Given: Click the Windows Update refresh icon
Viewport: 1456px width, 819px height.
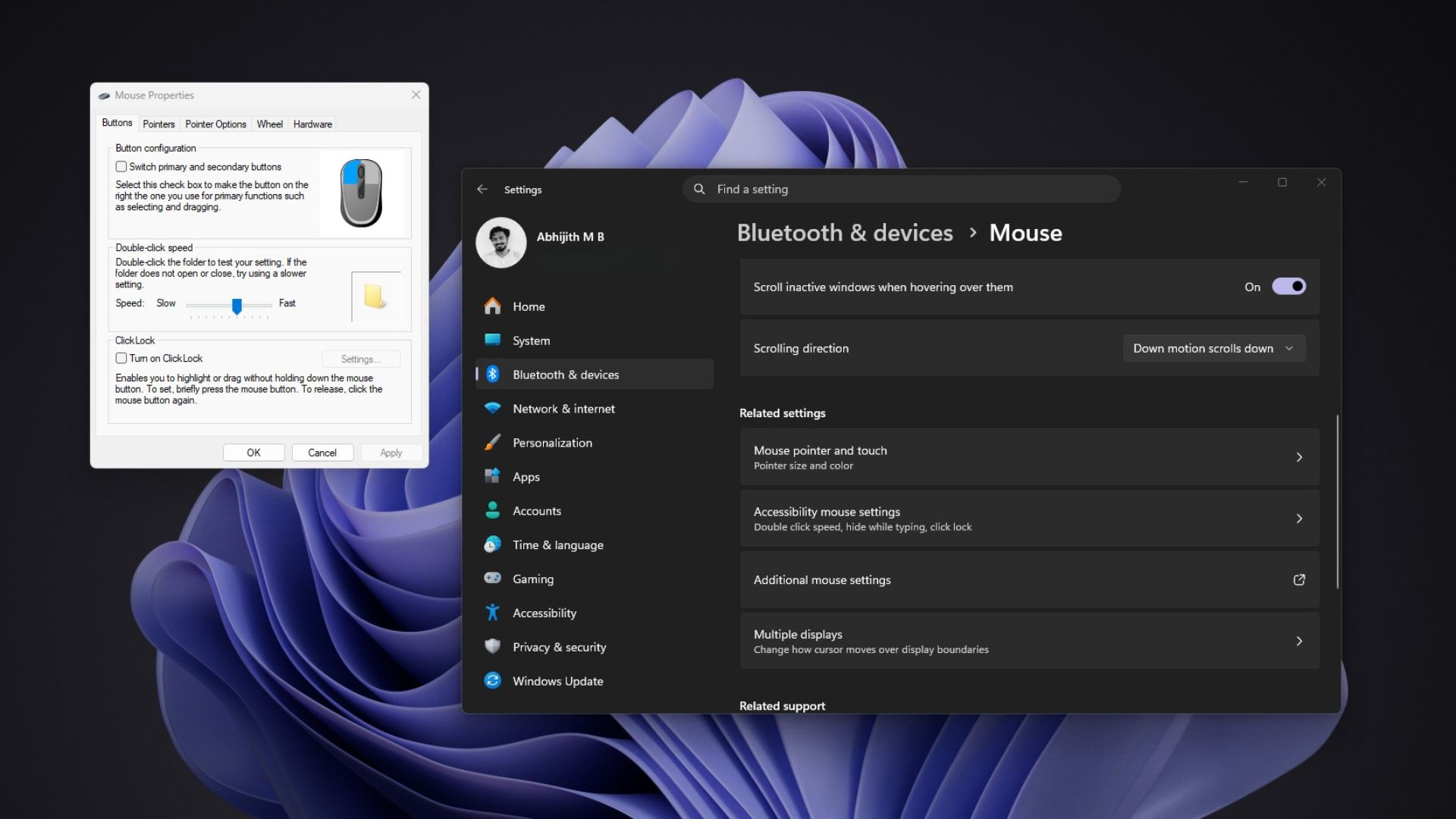Looking at the screenshot, I should click(492, 680).
